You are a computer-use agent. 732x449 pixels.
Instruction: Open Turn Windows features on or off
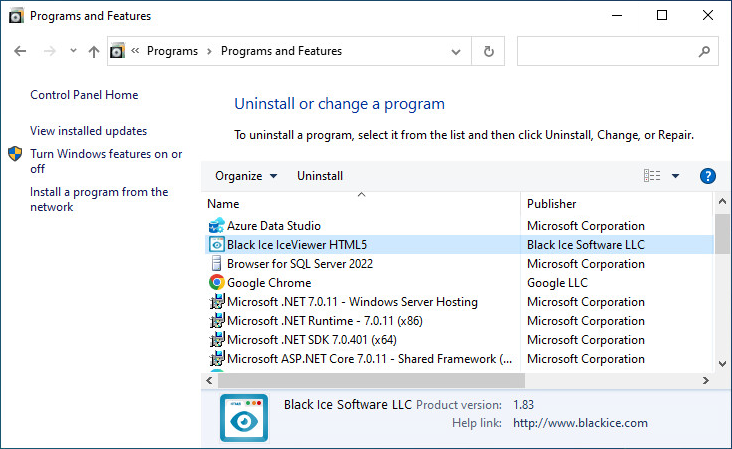coord(106,161)
